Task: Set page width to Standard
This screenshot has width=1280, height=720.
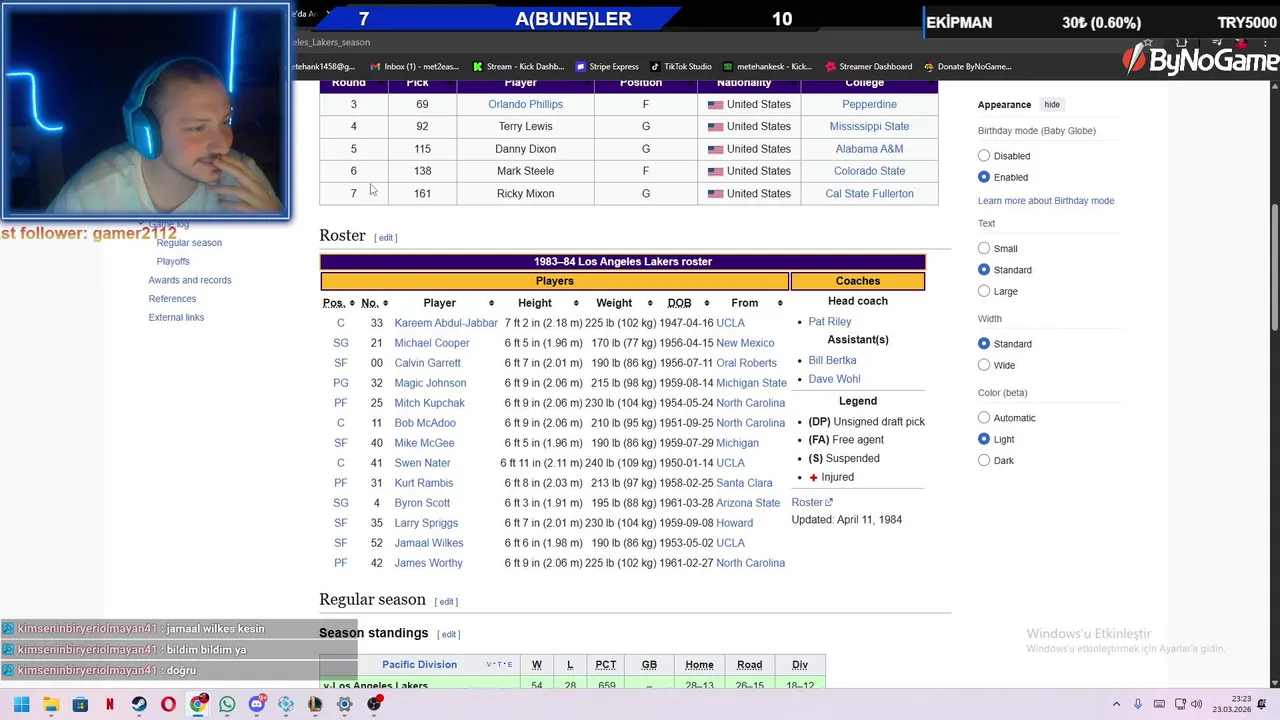Action: pos(984,344)
